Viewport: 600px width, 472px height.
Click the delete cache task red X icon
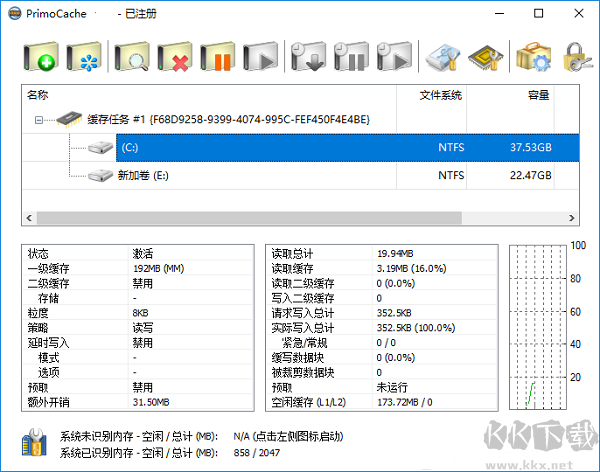click(x=176, y=57)
